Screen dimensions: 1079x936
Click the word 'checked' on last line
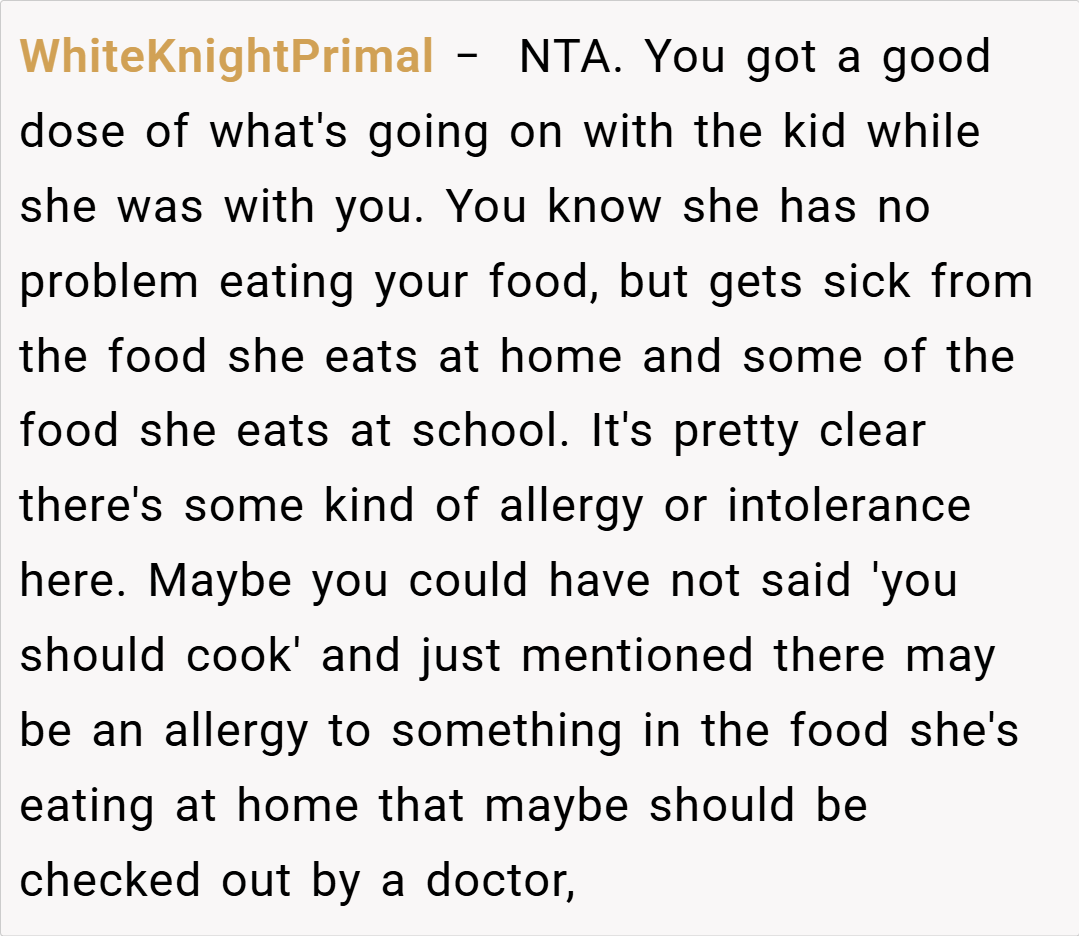pyautogui.click(x=98, y=881)
